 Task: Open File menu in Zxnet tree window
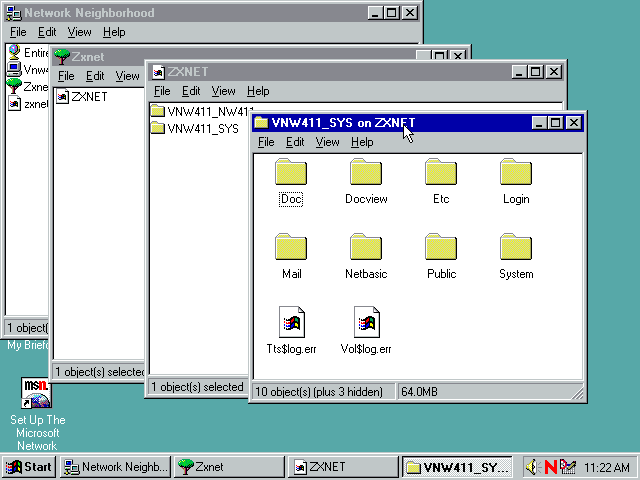[66, 76]
